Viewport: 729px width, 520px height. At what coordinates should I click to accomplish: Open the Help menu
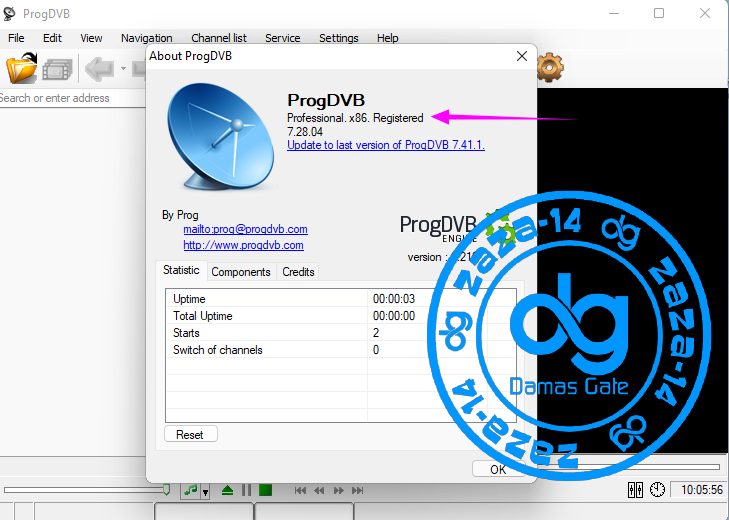point(388,38)
